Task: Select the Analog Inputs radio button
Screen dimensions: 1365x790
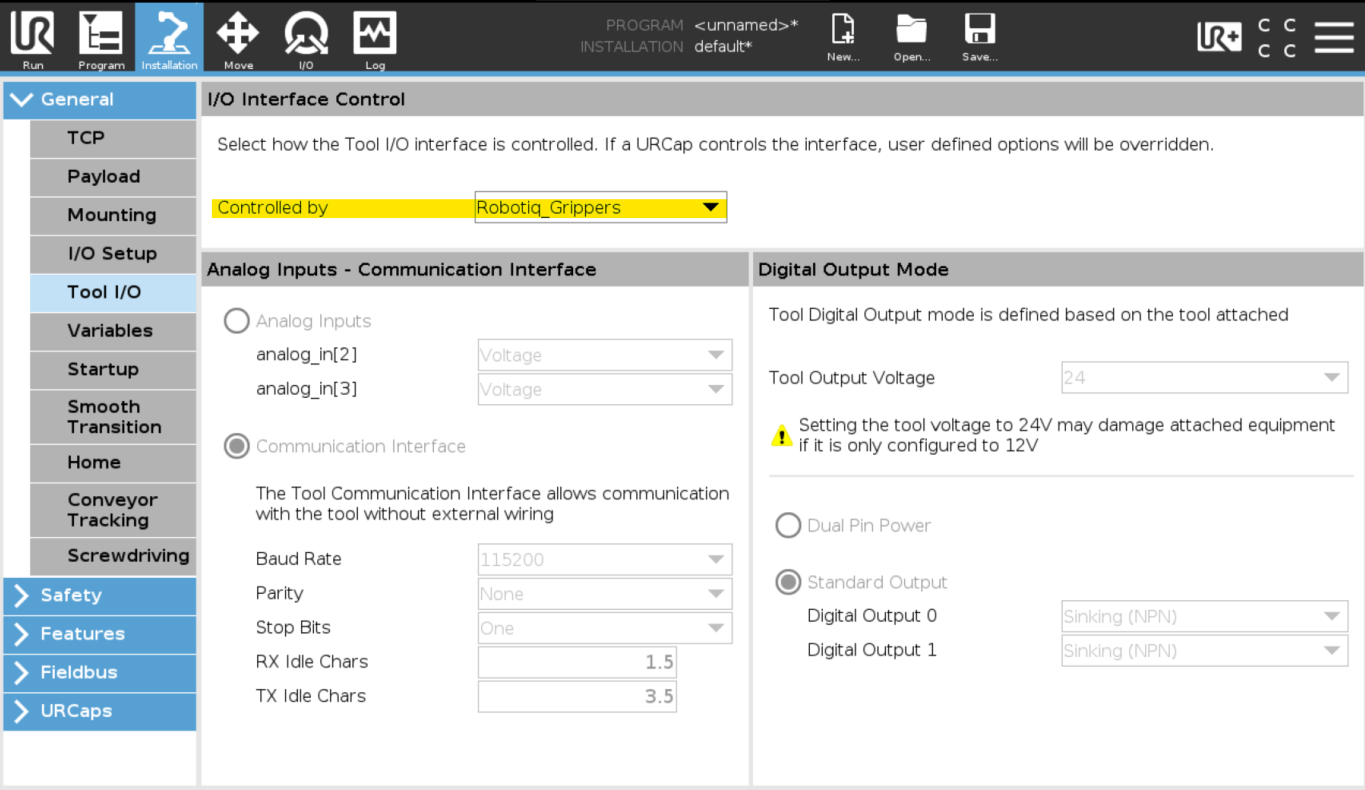Action: 236,320
